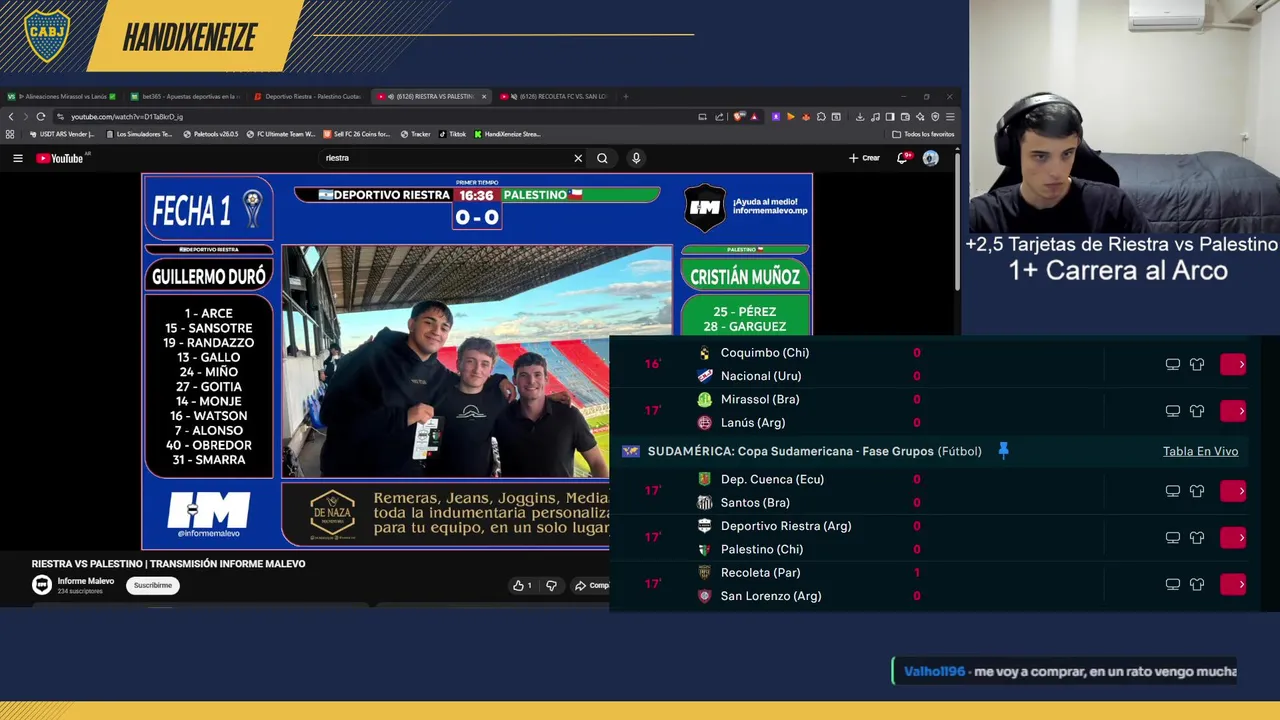Toggle the pin next to Copa Sudamericana

[1003, 451]
